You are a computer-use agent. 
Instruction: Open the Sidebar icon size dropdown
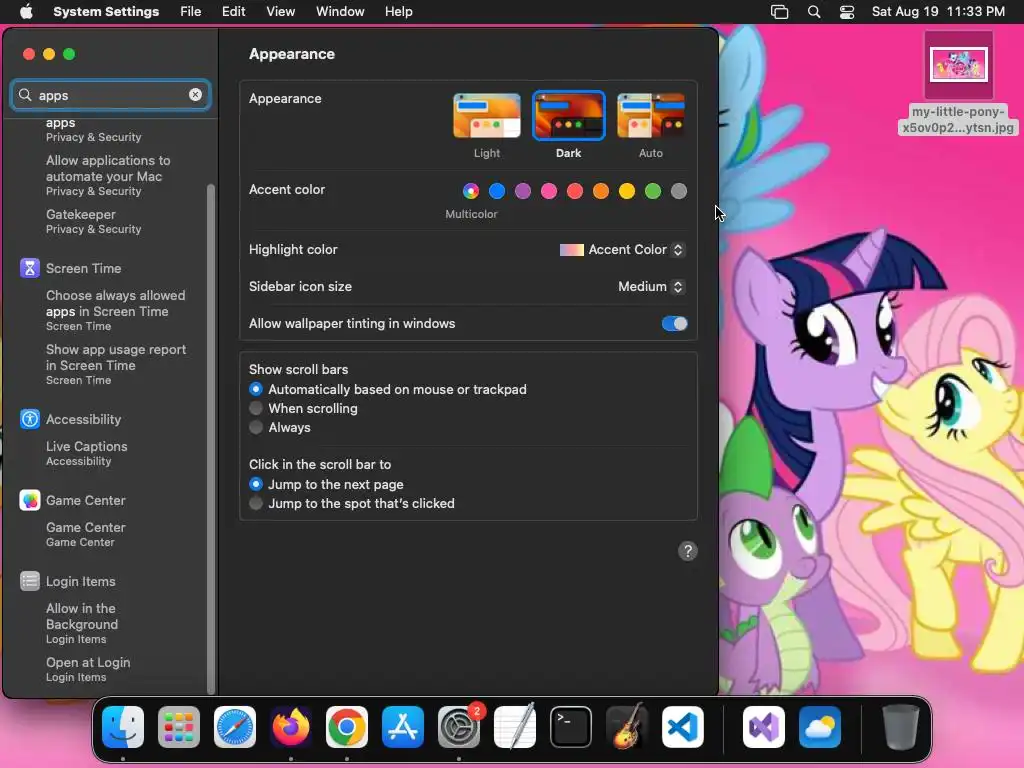(x=651, y=287)
